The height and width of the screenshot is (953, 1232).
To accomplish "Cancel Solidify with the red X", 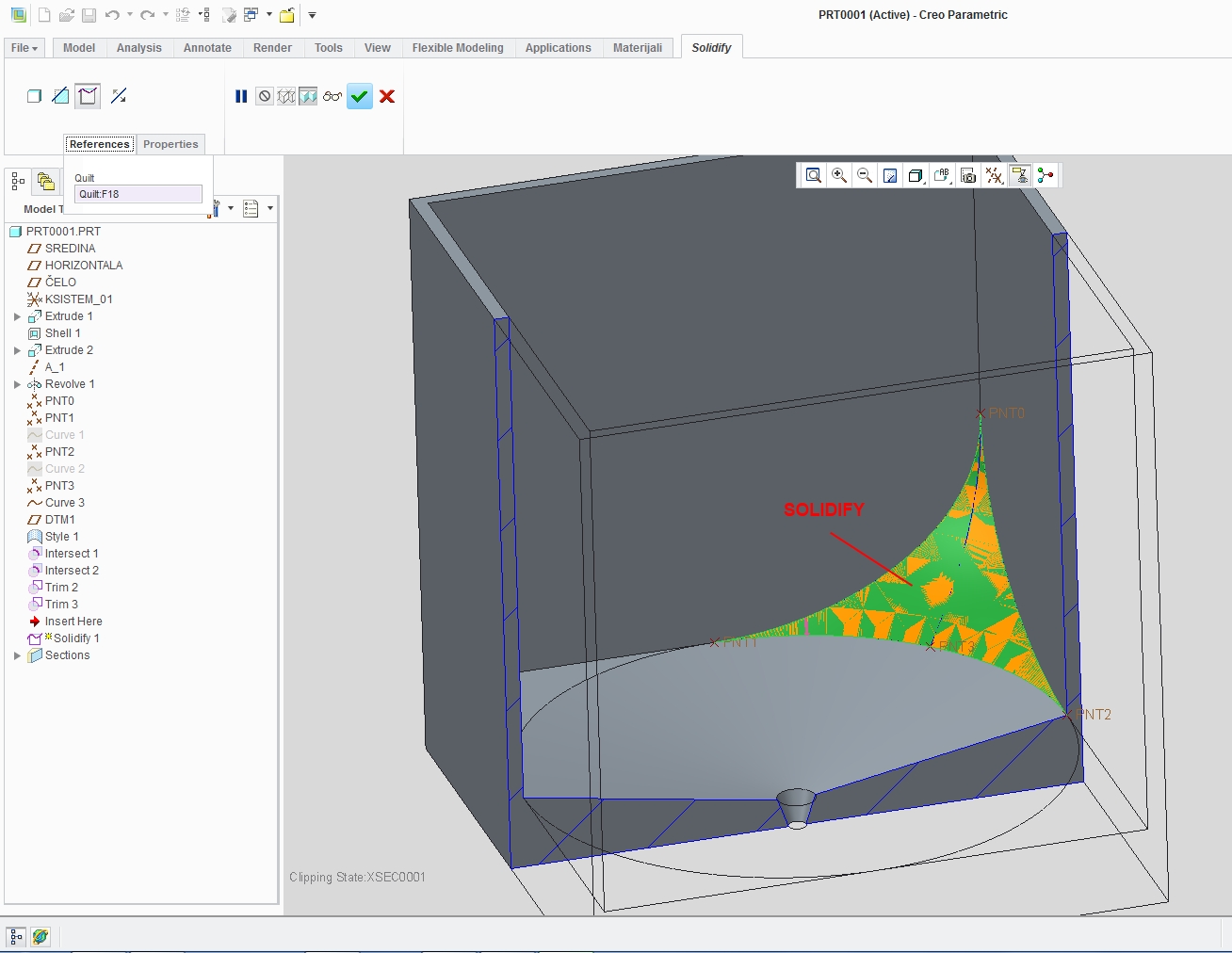I will pos(386,96).
